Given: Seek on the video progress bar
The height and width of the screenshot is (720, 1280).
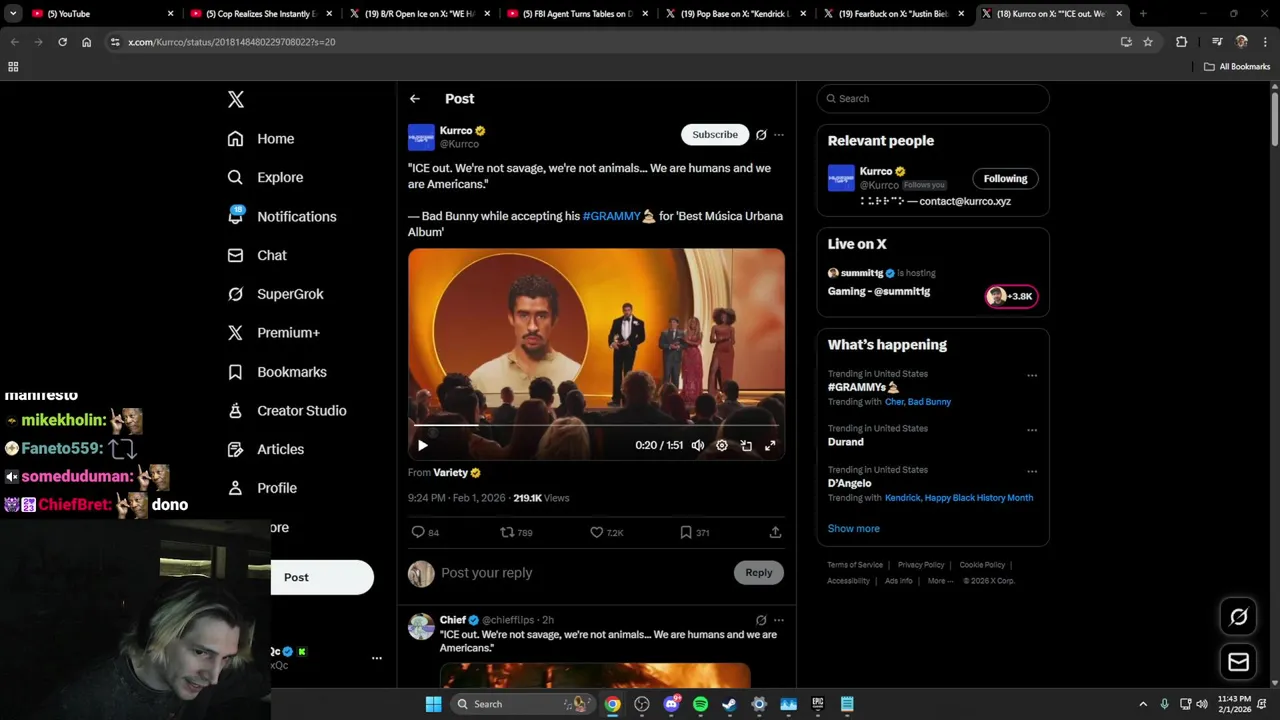Looking at the screenshot, I should coord(596,426).
